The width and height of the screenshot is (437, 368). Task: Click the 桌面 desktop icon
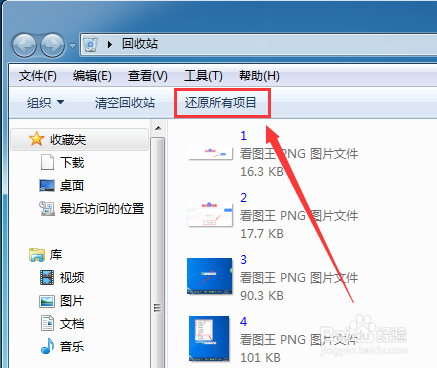pos(47,185)
